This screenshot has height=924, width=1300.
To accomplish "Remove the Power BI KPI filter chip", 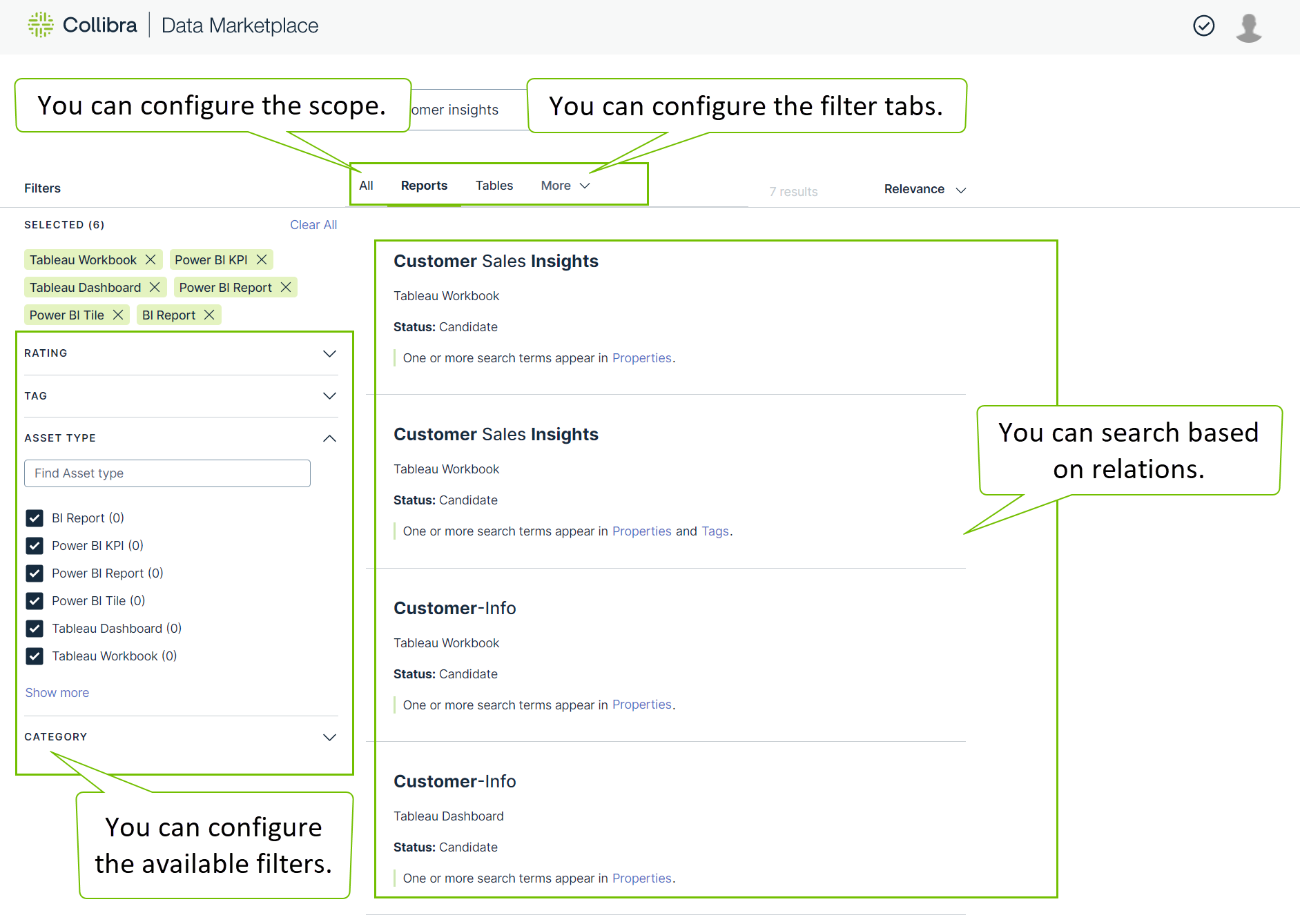I will coord(262,259).
